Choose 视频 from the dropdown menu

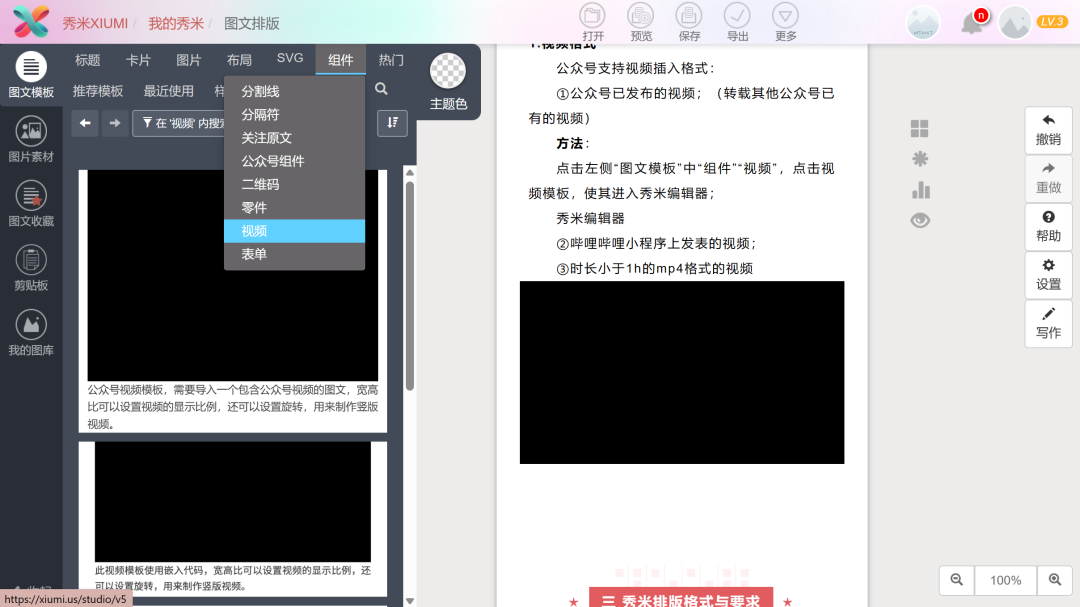point(294,231)
